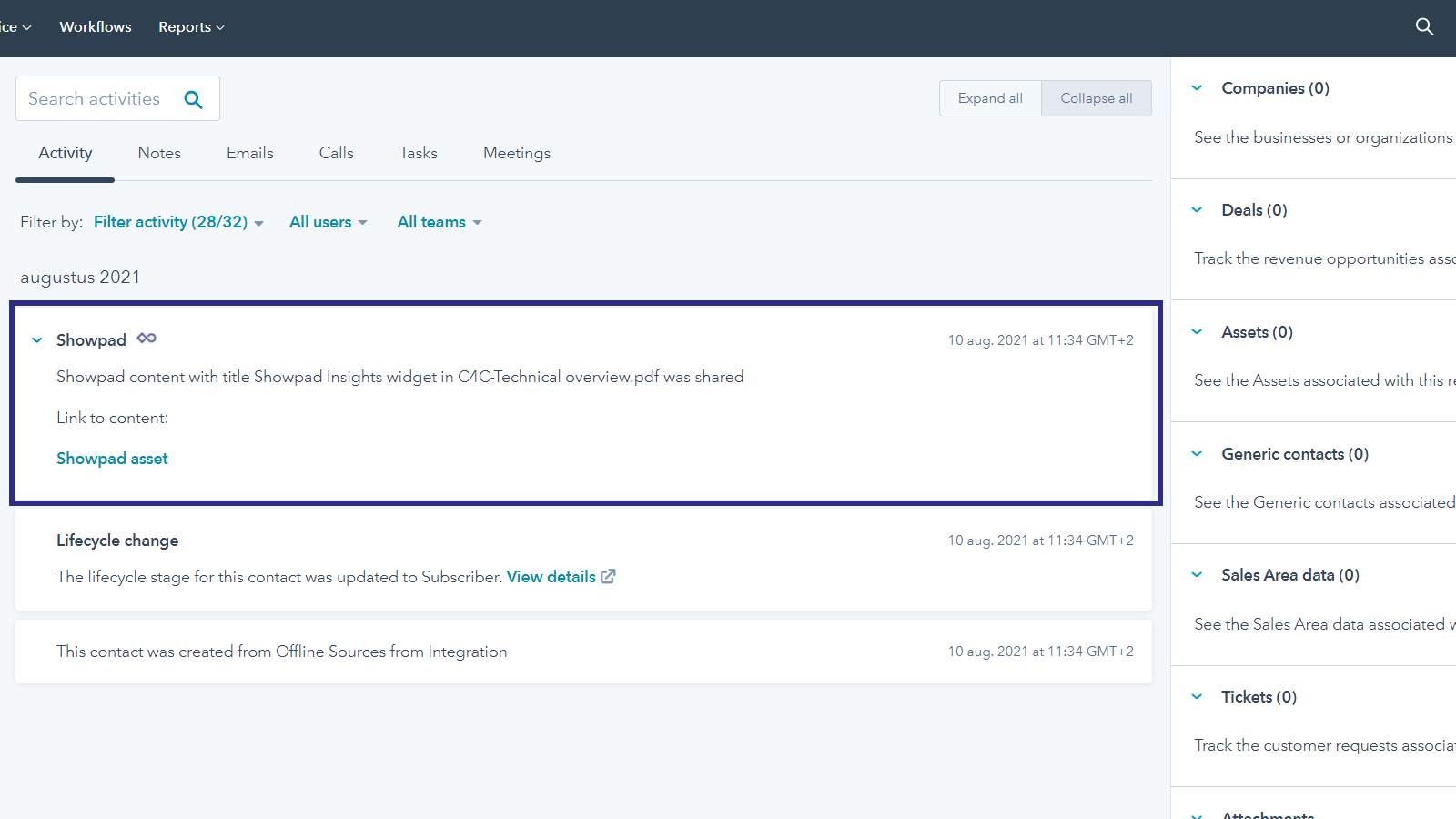The width and height of the screenshot is (1456, 819).
Task: Open the All teams dropdown
Action: tap(439, 221)
